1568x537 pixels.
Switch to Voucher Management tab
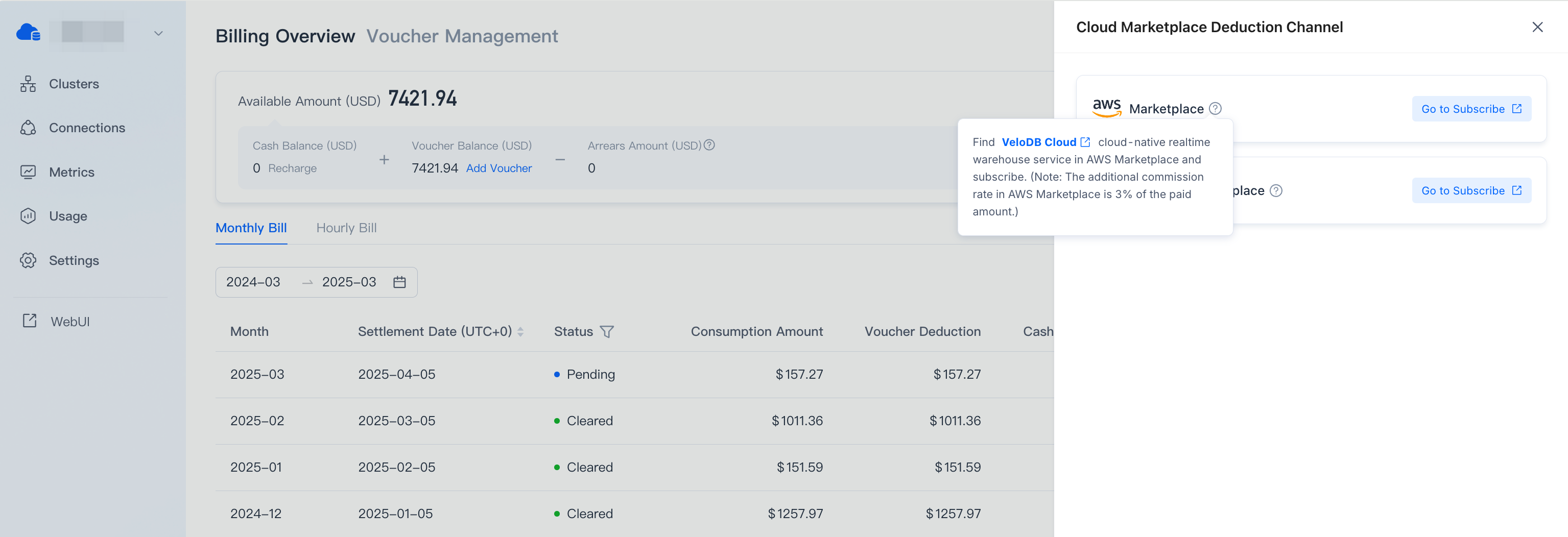pos(462,36)
